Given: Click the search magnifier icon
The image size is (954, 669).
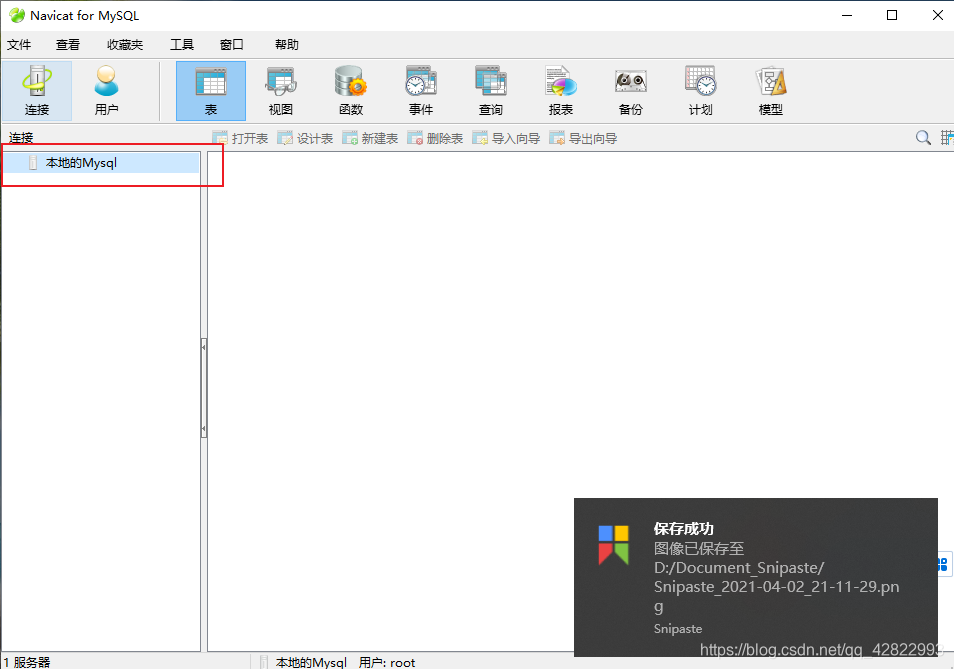Looking at the screenshot, I should (923, 138).
